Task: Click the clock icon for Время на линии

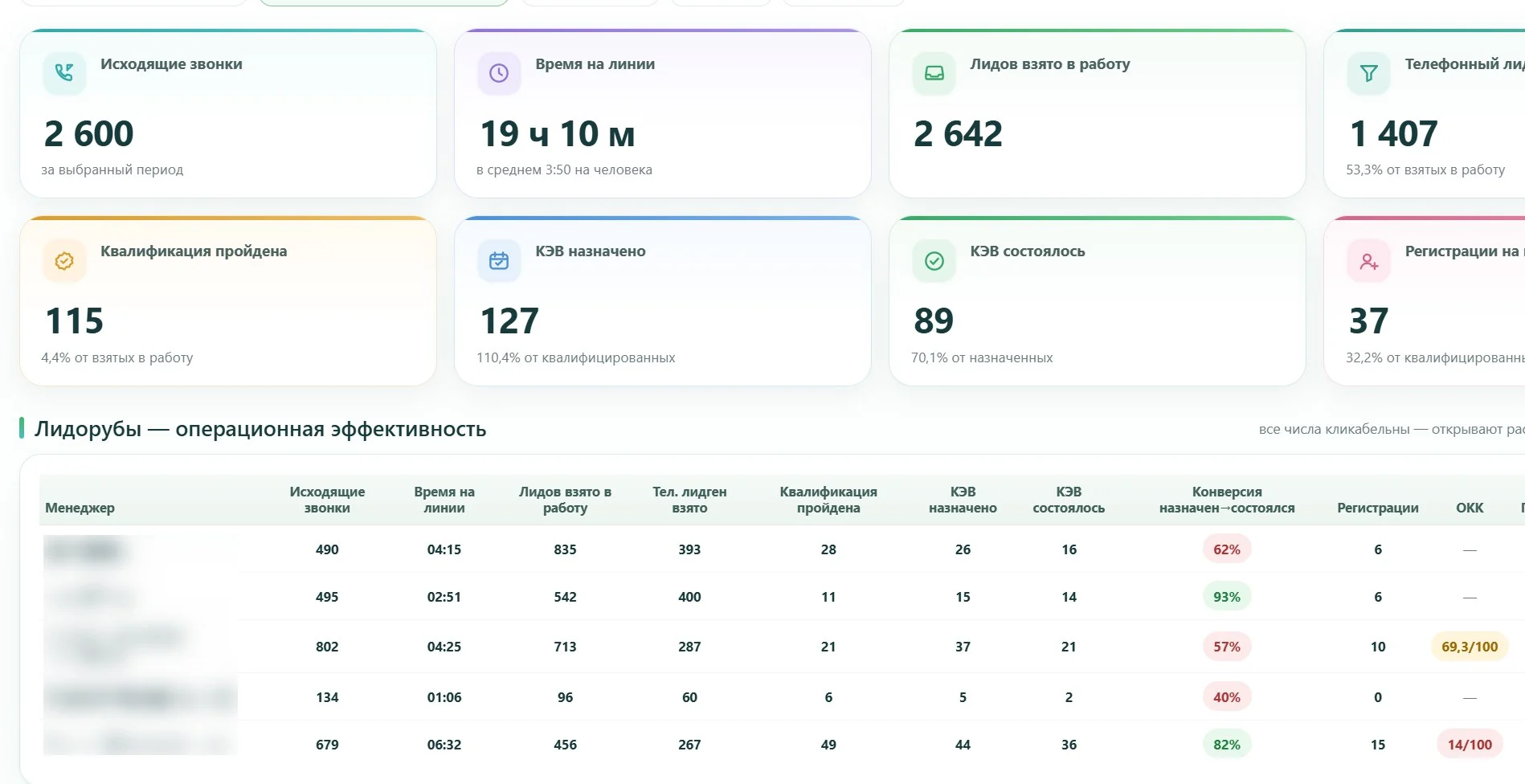Action: point(499,73)
